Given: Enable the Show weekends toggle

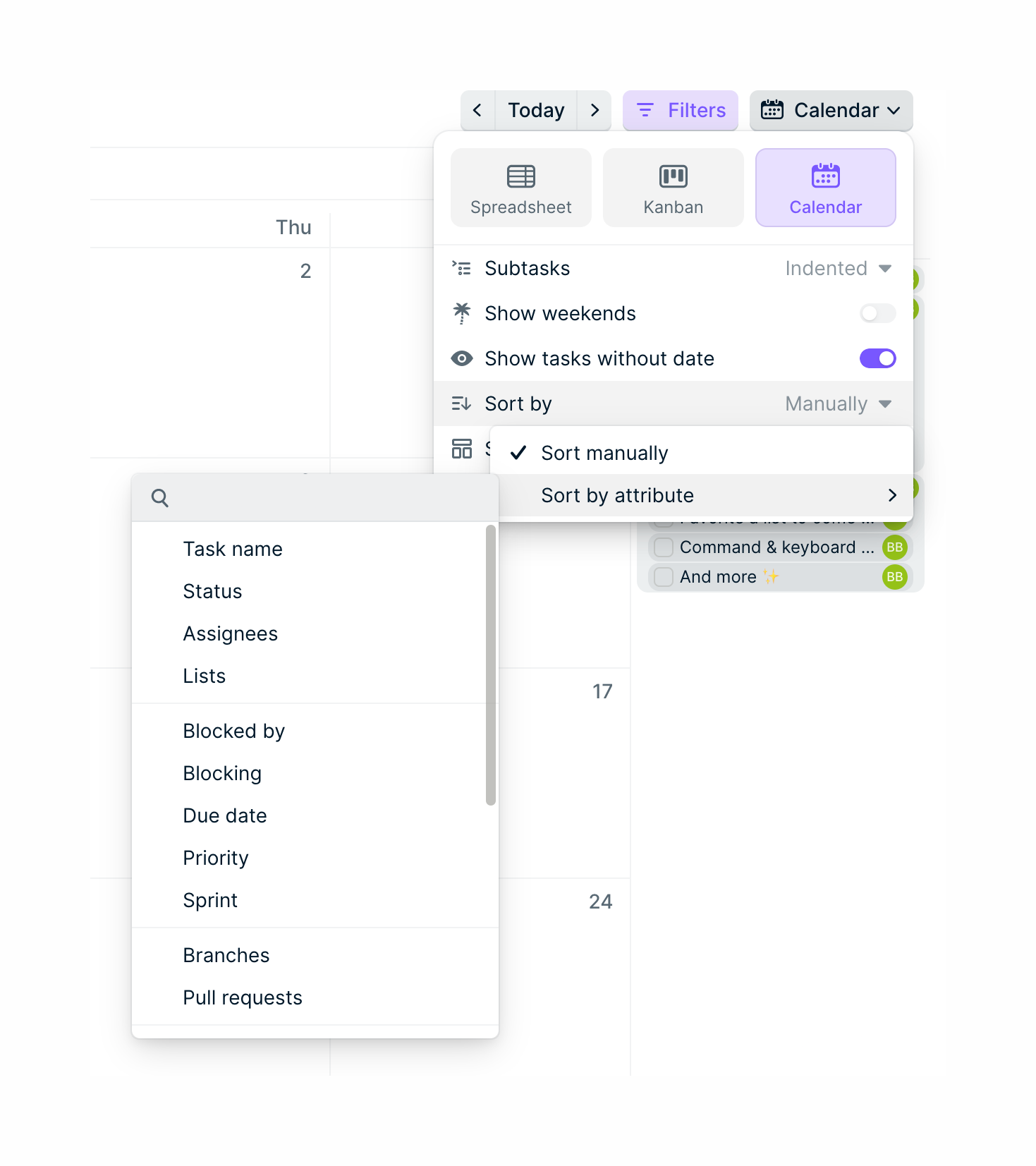Looking at the screenshot, I should [877, 313].
